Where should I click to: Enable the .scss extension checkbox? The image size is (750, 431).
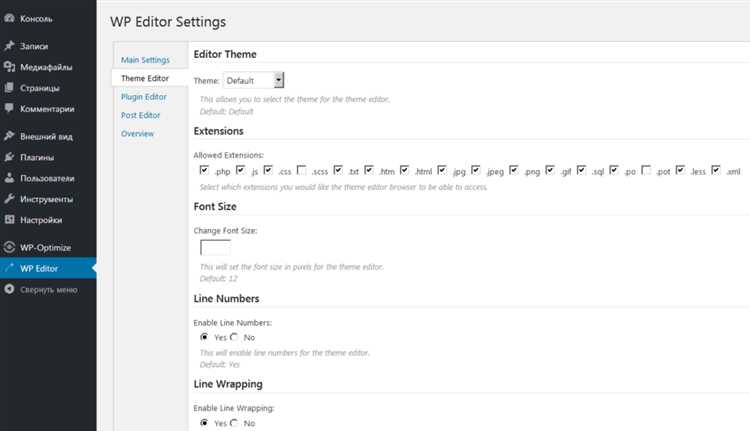tap(301, 170)
